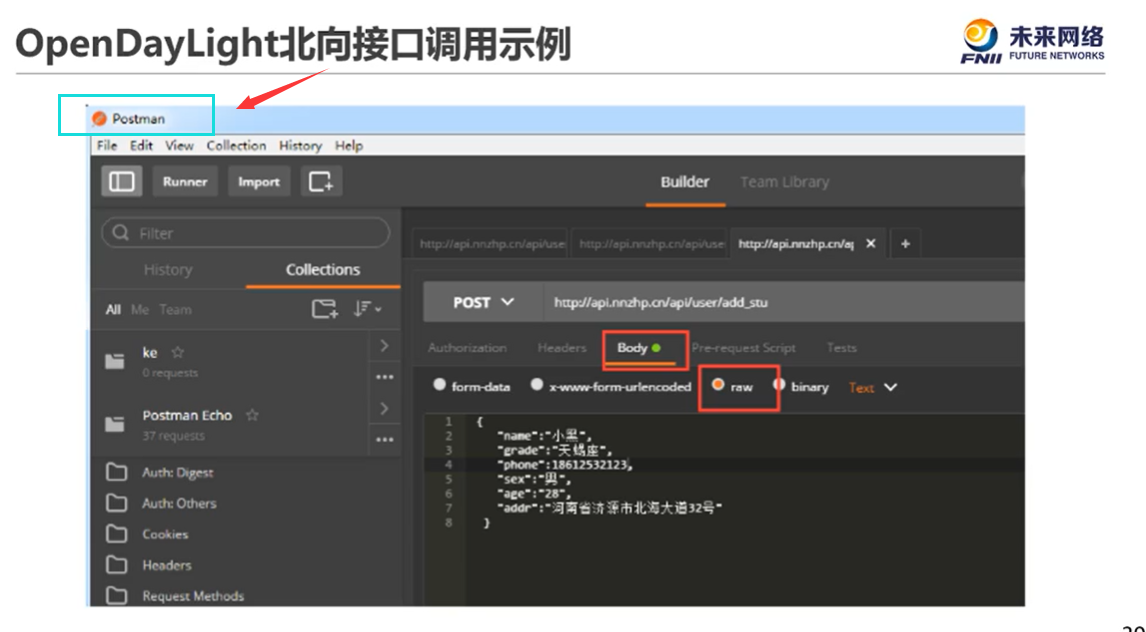Select the x-www-form-urlencoded radio button

536,384
